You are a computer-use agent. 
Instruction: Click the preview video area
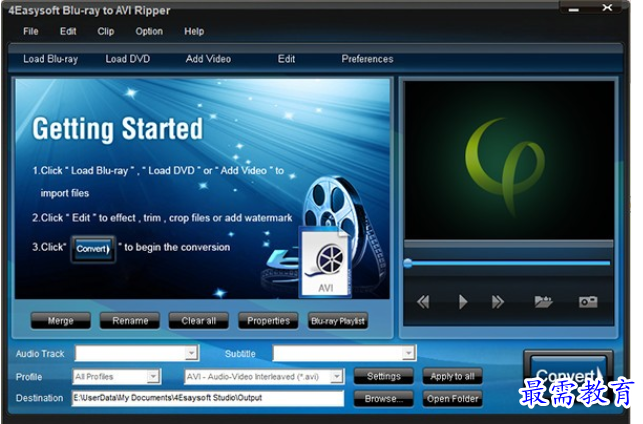508,160
